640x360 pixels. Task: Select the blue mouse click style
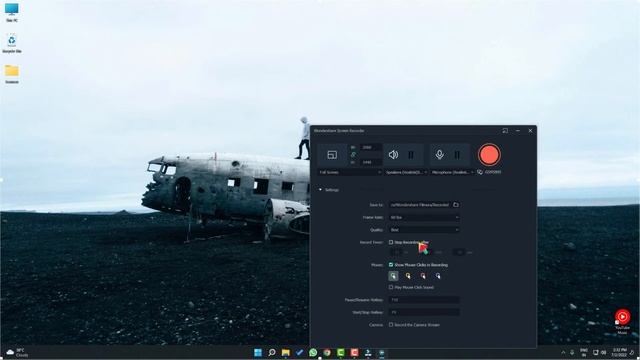pos(438,276)
